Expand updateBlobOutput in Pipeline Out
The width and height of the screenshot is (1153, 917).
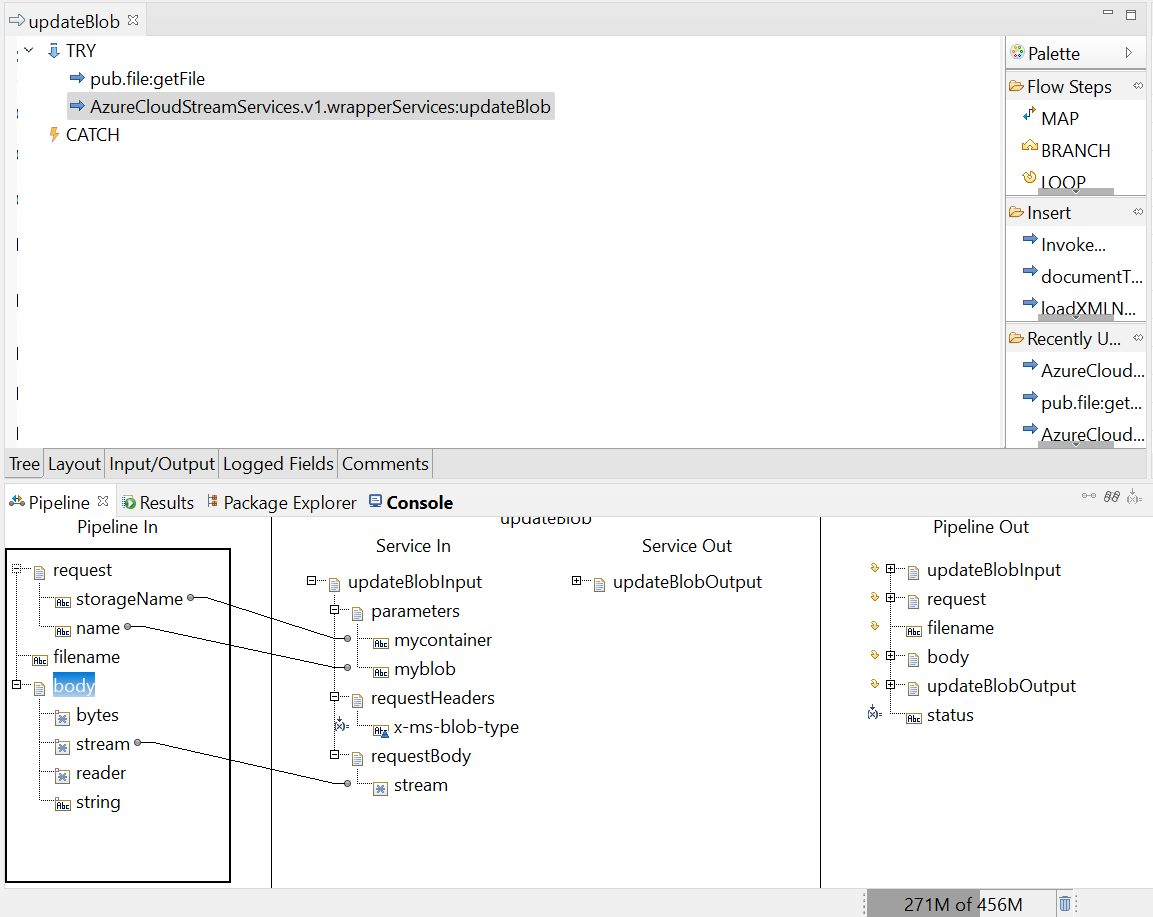890,685
